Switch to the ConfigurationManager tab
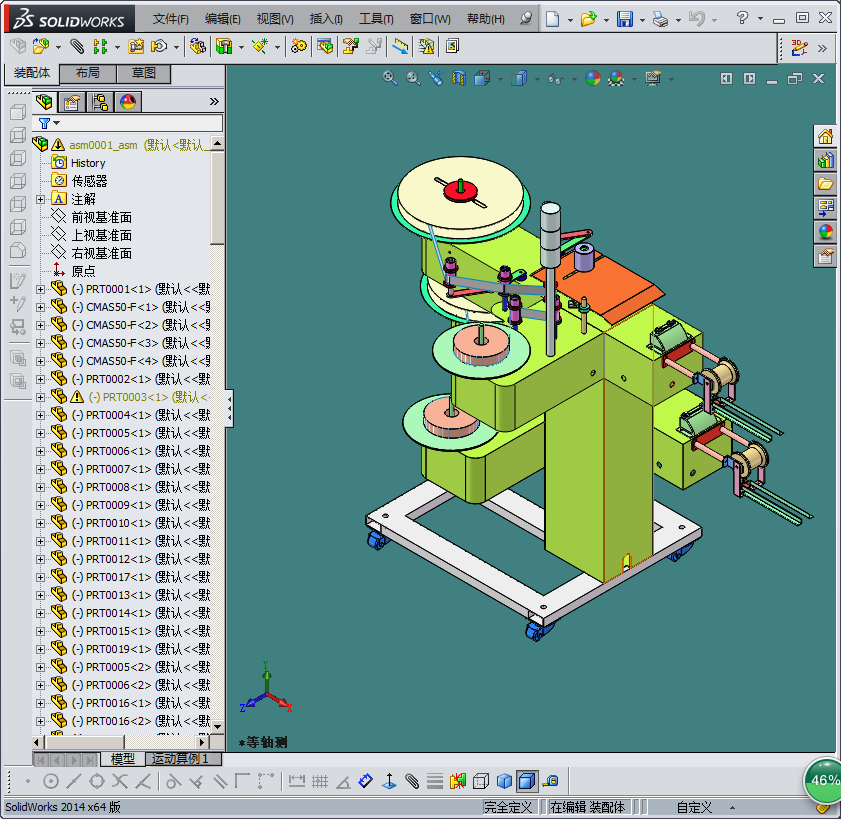 pyautogui.click(x=99, y=101)
